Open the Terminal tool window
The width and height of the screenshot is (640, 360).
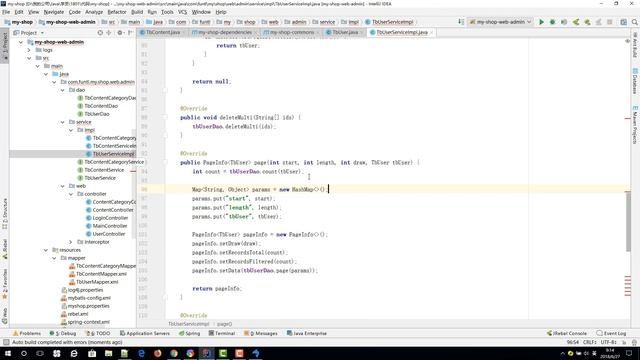click(222, 333)
